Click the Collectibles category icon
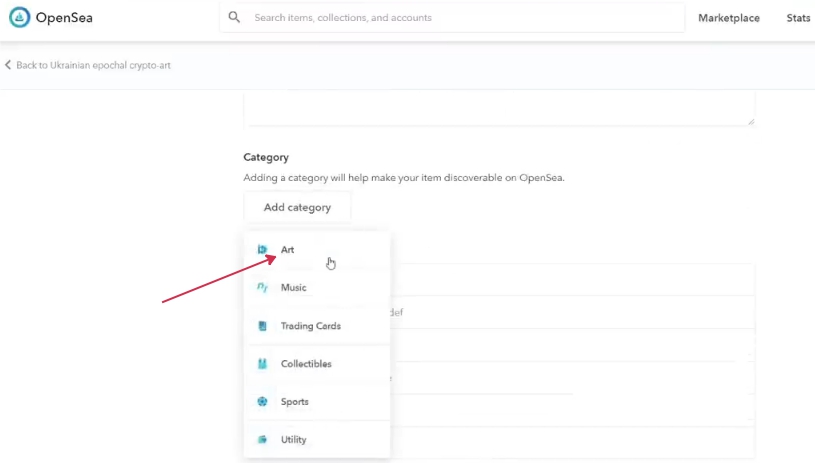 tap(262, 364)
